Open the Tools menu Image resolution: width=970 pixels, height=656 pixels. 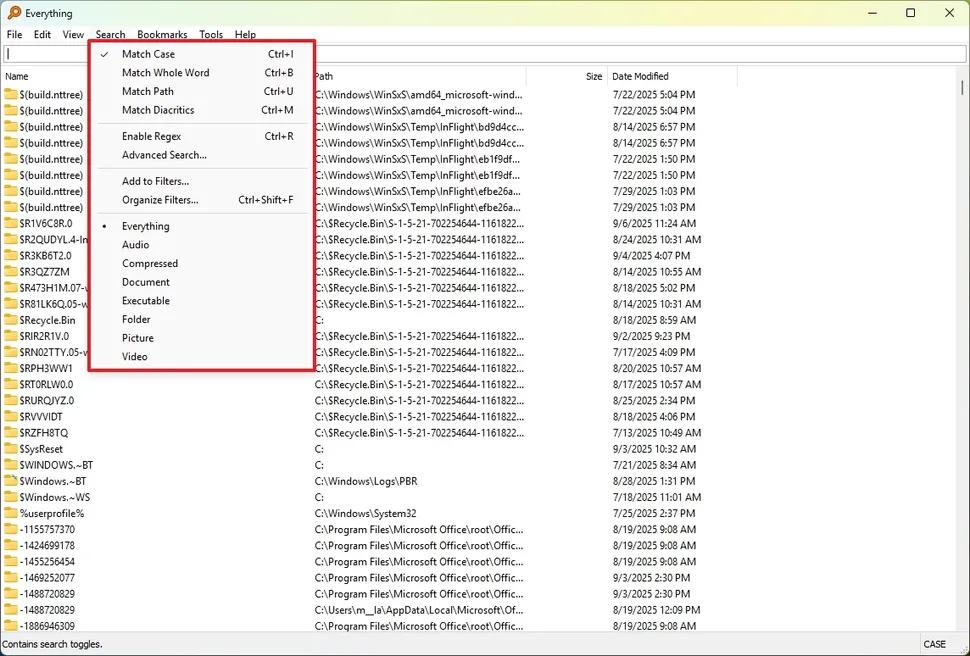[211, 33]
